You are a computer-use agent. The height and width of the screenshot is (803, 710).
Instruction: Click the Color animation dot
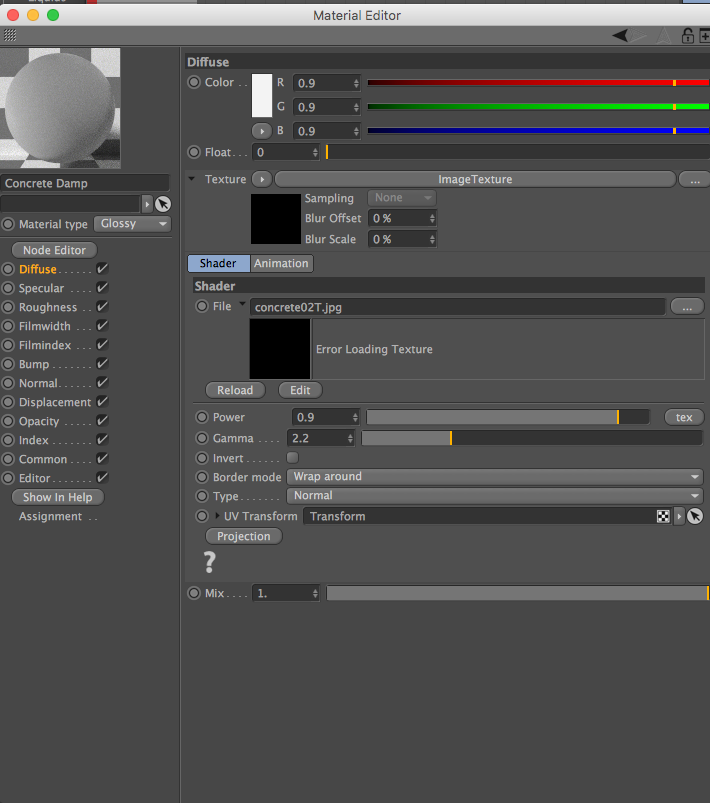pyautogui.click(x=194, y=82)
